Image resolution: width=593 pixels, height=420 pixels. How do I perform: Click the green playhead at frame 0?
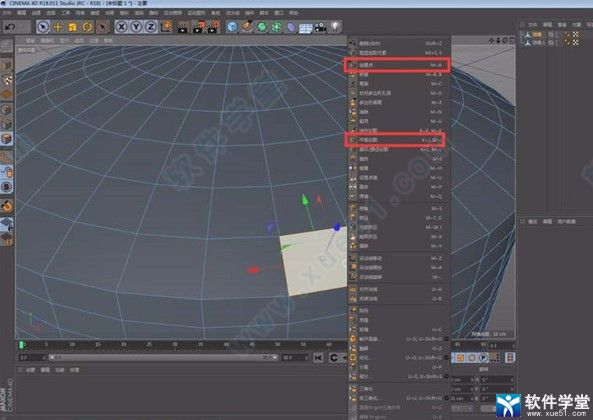point(22,345)
